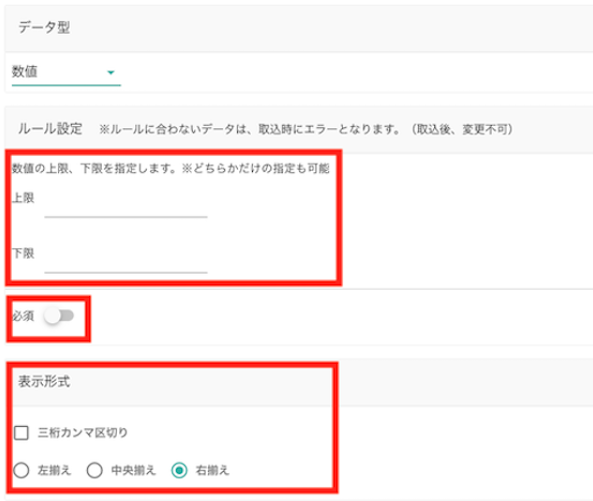593x501 pixels.
Task: Select the 中央揃え radio button
Action: pos(95,470)
